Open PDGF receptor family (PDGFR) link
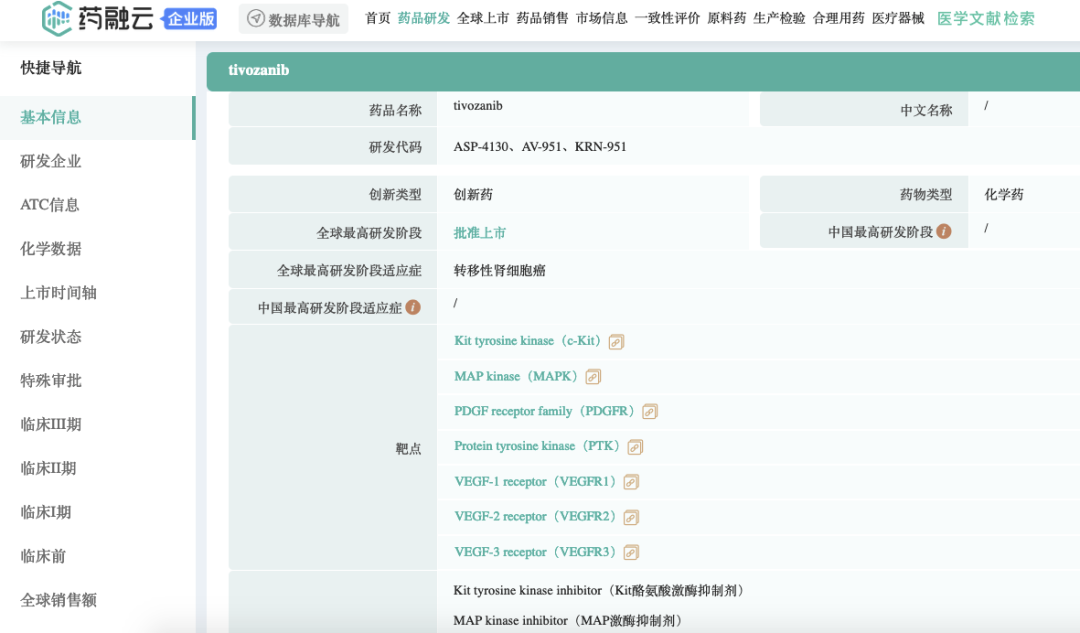The image size is (1080, 633). point(543,411)
